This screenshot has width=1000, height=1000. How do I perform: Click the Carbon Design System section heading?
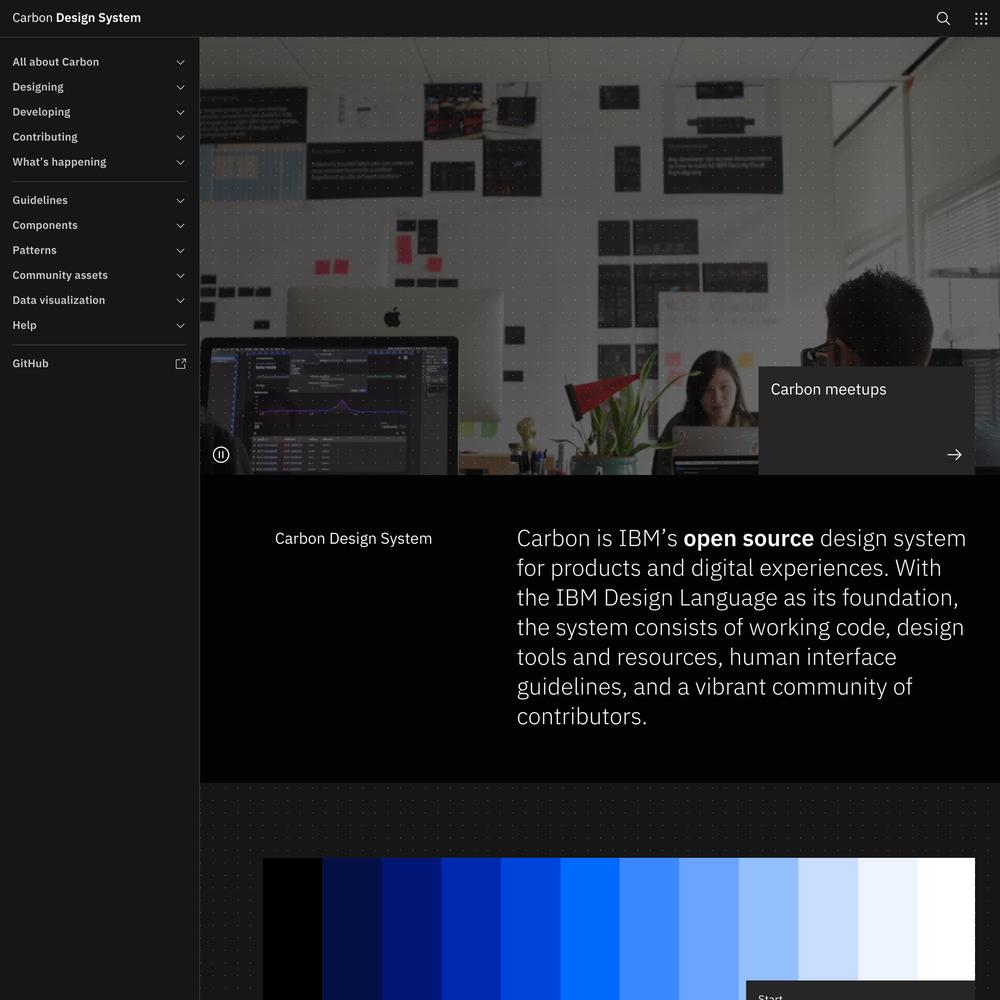[x=353, y=539]
